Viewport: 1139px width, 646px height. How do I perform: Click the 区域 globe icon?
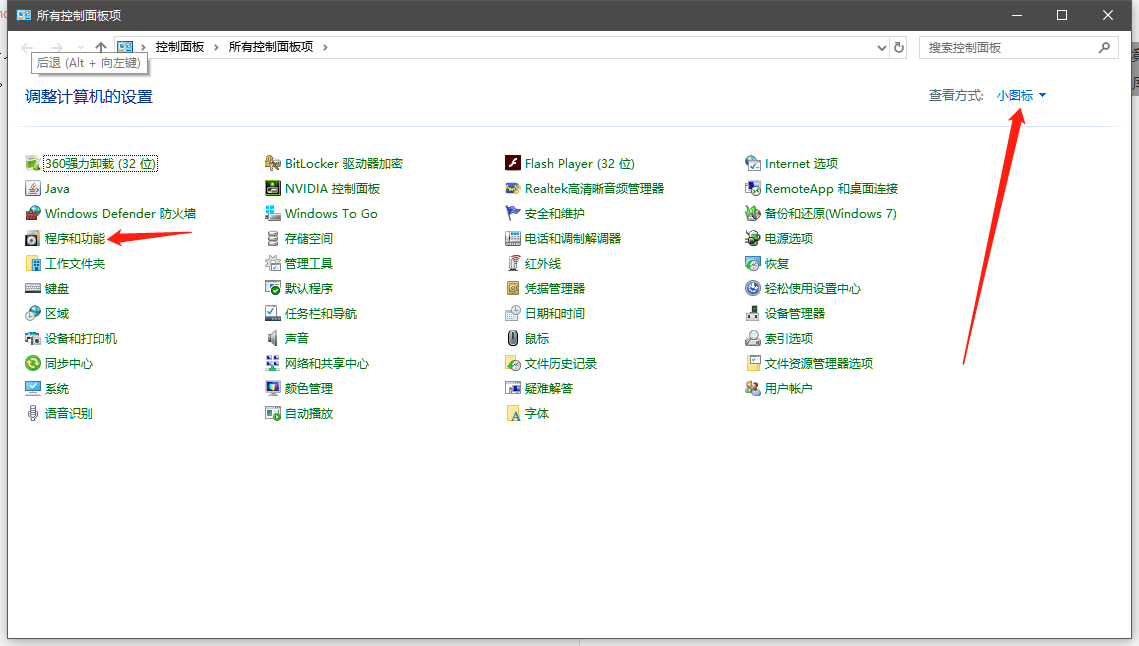pos(33,314)
